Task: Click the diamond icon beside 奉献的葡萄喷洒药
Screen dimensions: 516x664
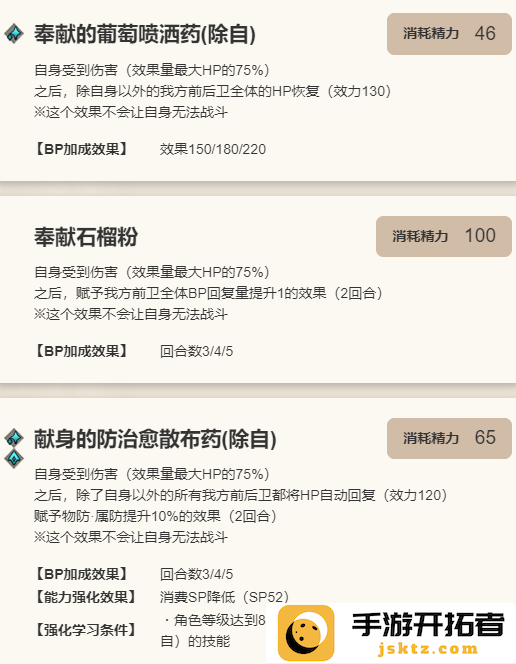Action: (x=14, y=33)
